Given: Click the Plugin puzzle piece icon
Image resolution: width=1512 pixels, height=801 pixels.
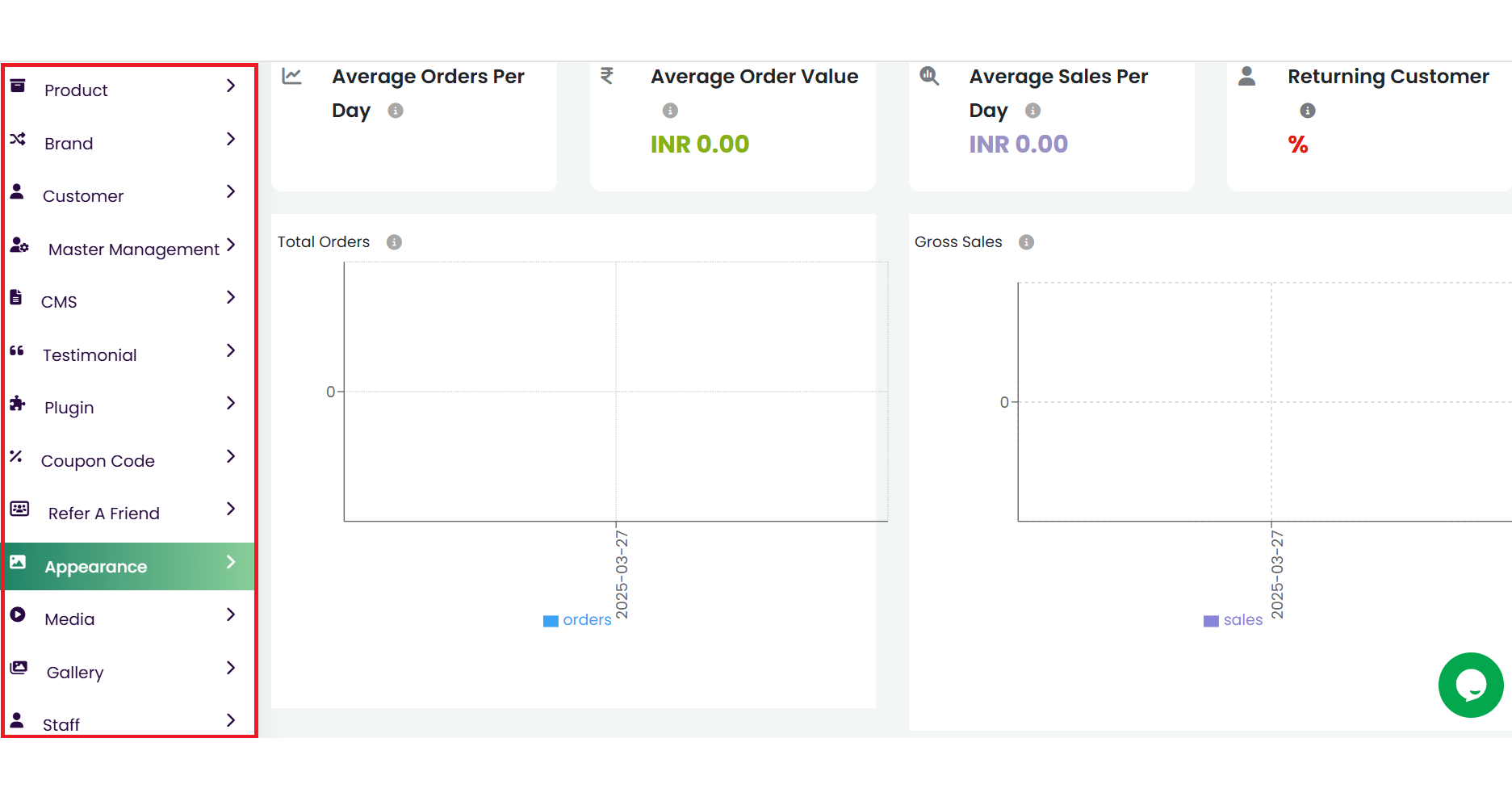Looking at the screenshot, I should 18,404.
